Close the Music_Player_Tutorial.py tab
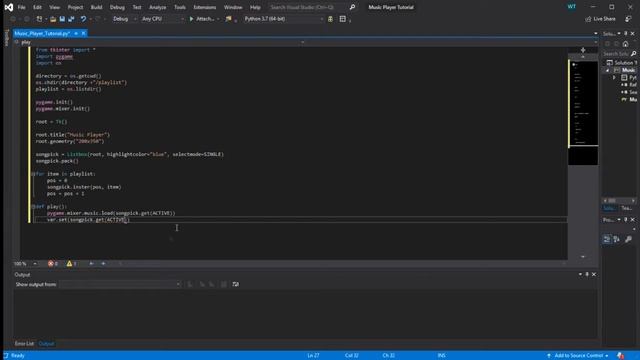 coord(83,33)
